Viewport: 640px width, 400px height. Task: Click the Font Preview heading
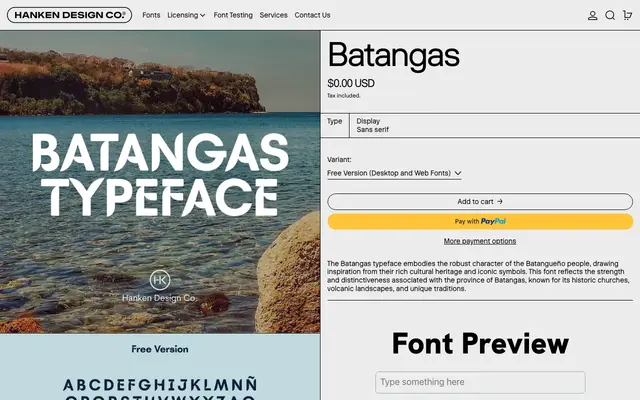[480, 344]
